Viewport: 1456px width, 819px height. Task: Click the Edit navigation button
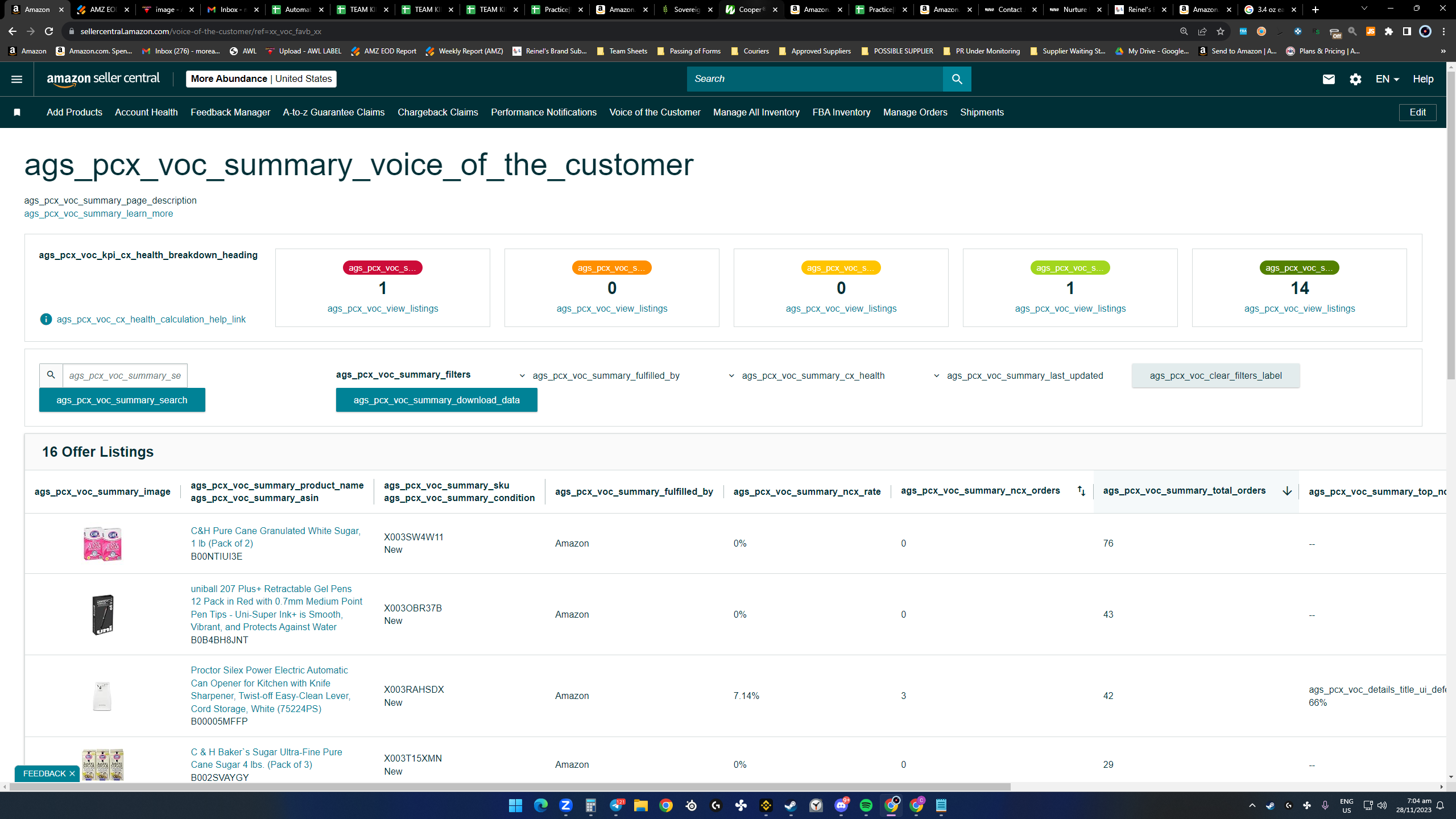[x=1417, y=113]
